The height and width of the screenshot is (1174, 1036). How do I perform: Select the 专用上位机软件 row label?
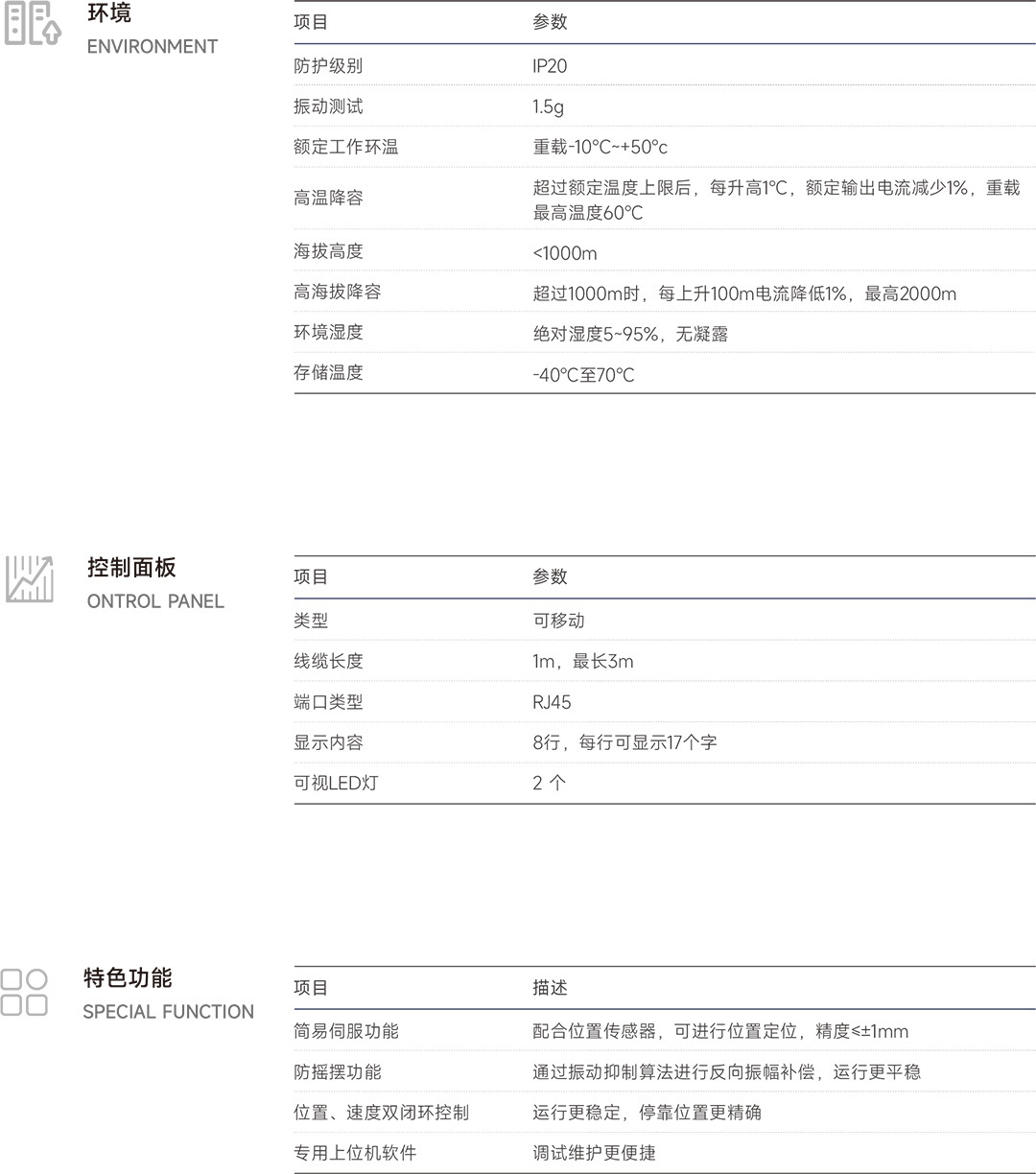[355, 1153]
